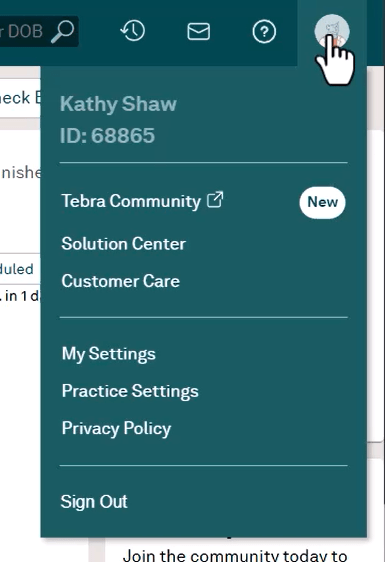Open Tebra Community

pos(131,201)
